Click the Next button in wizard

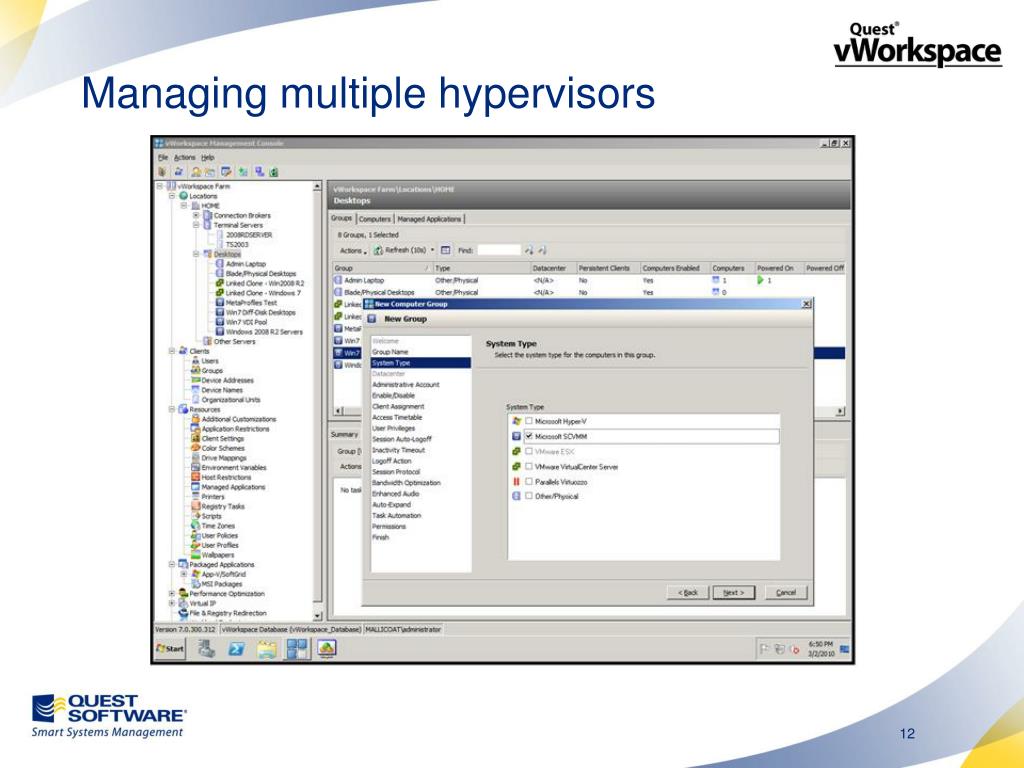click(x=733, y=592)
